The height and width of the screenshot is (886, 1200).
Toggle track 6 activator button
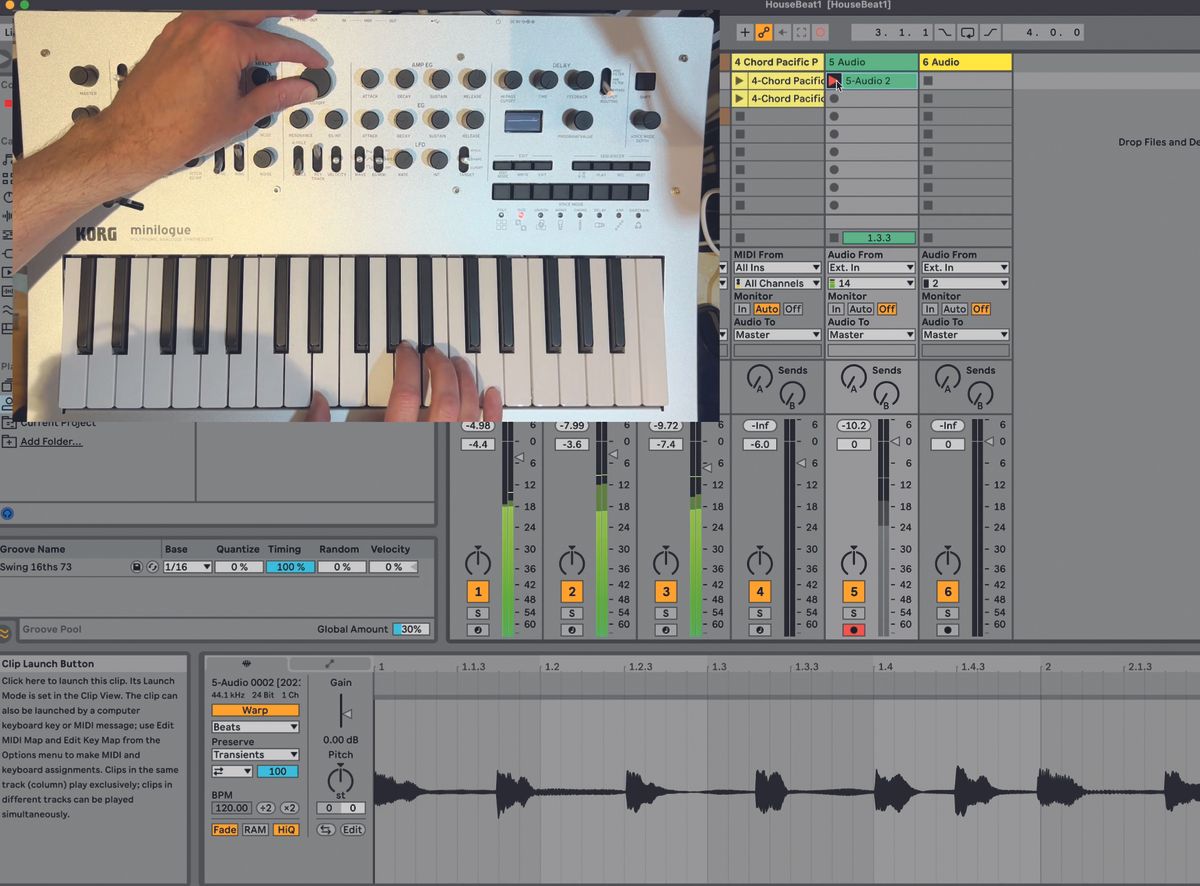[x=948, y=592]
